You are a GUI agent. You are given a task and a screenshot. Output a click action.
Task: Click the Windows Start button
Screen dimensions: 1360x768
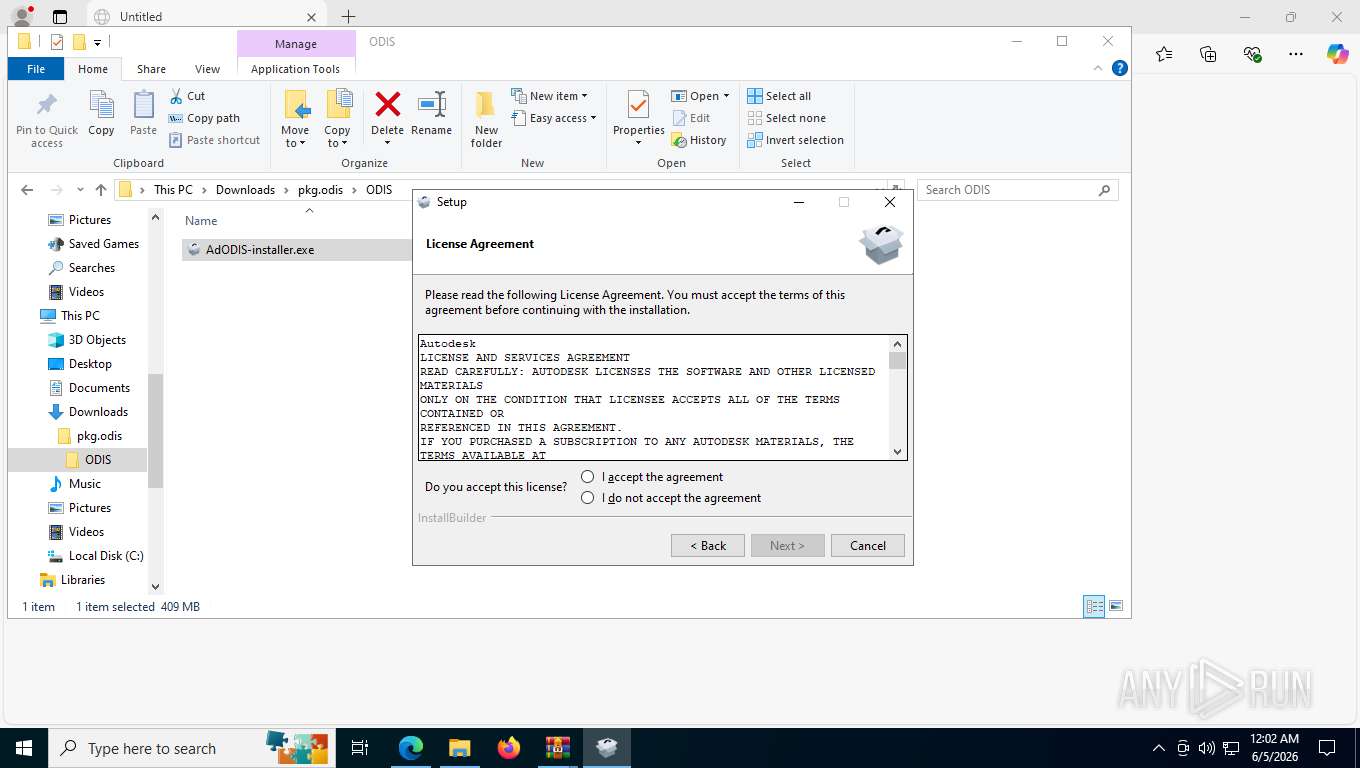click(x=23, y=748)
